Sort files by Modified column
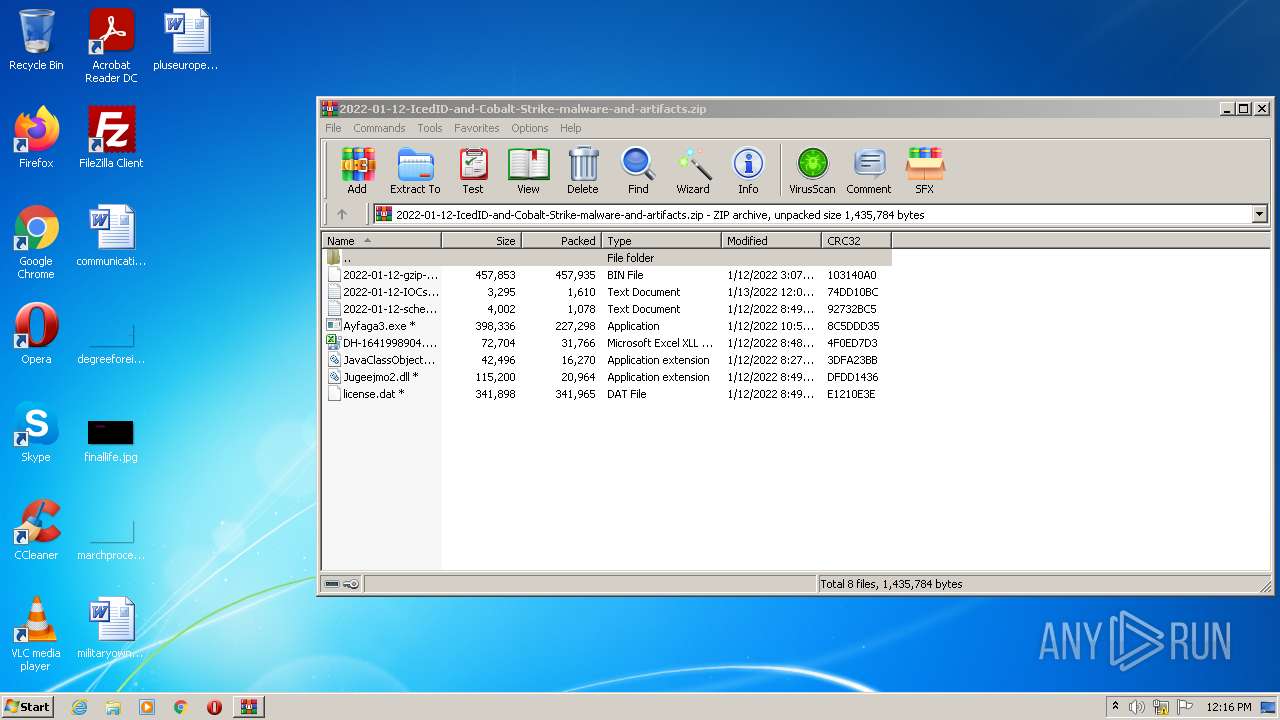The image size is (1280, 720). pyautogui.click(x=772, y=241)
